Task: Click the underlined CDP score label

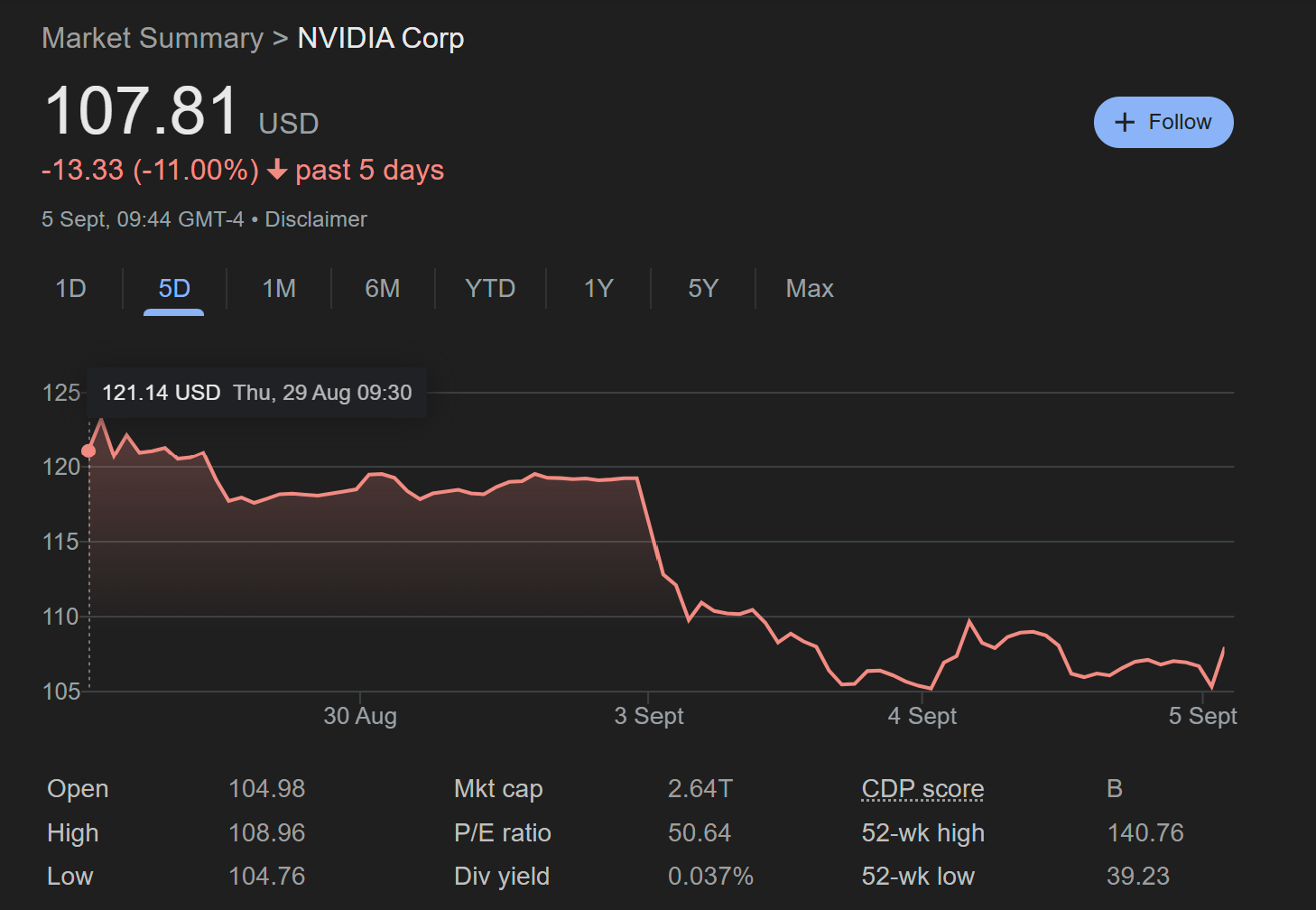Action: pos(922,789)
